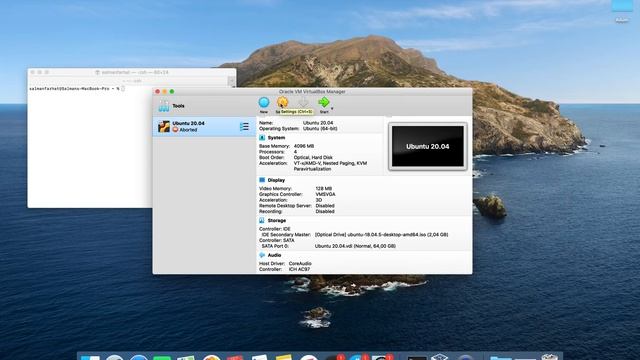The image size is (640, 360).
Task: Click Boot Order value Optical, Hard Disk
Action: (x=313, y=158)
